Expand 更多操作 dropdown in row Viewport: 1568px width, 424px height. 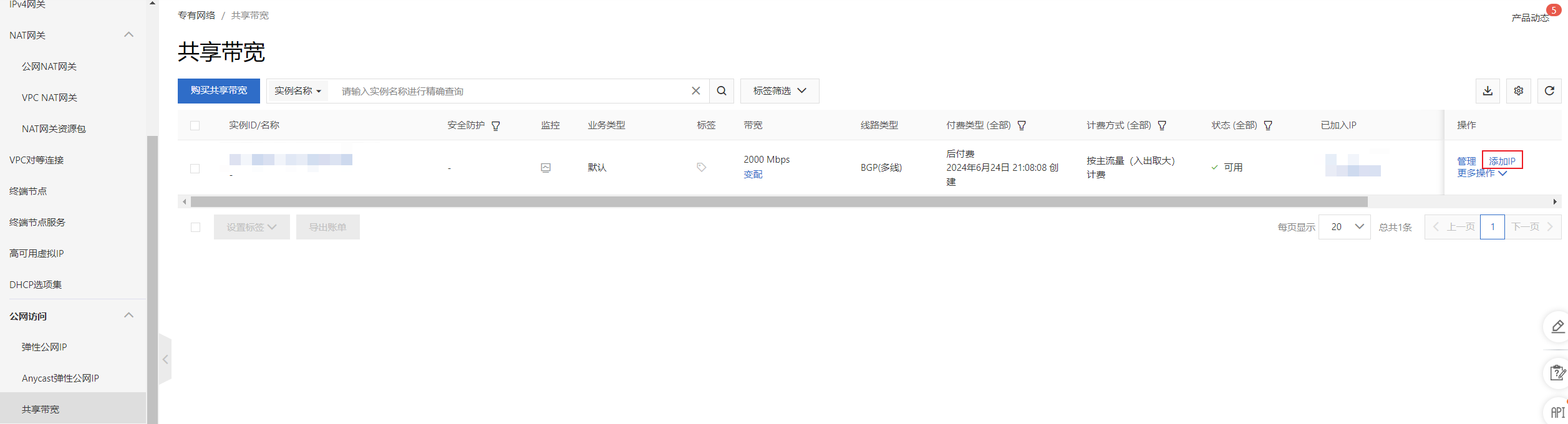click(x=1482, y=173)
